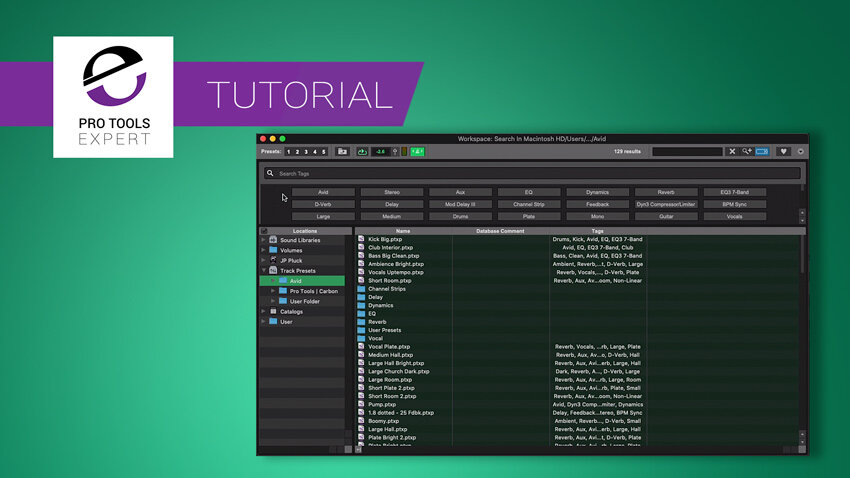The width and height of the screenshot is (850, 478).
Task: Open the Dynamics folder icon
Action: pyautogui.click(x=361, y=305)
